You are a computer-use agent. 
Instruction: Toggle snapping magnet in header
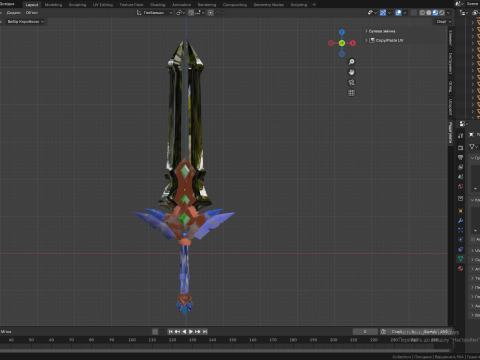(x=191, y=13)
